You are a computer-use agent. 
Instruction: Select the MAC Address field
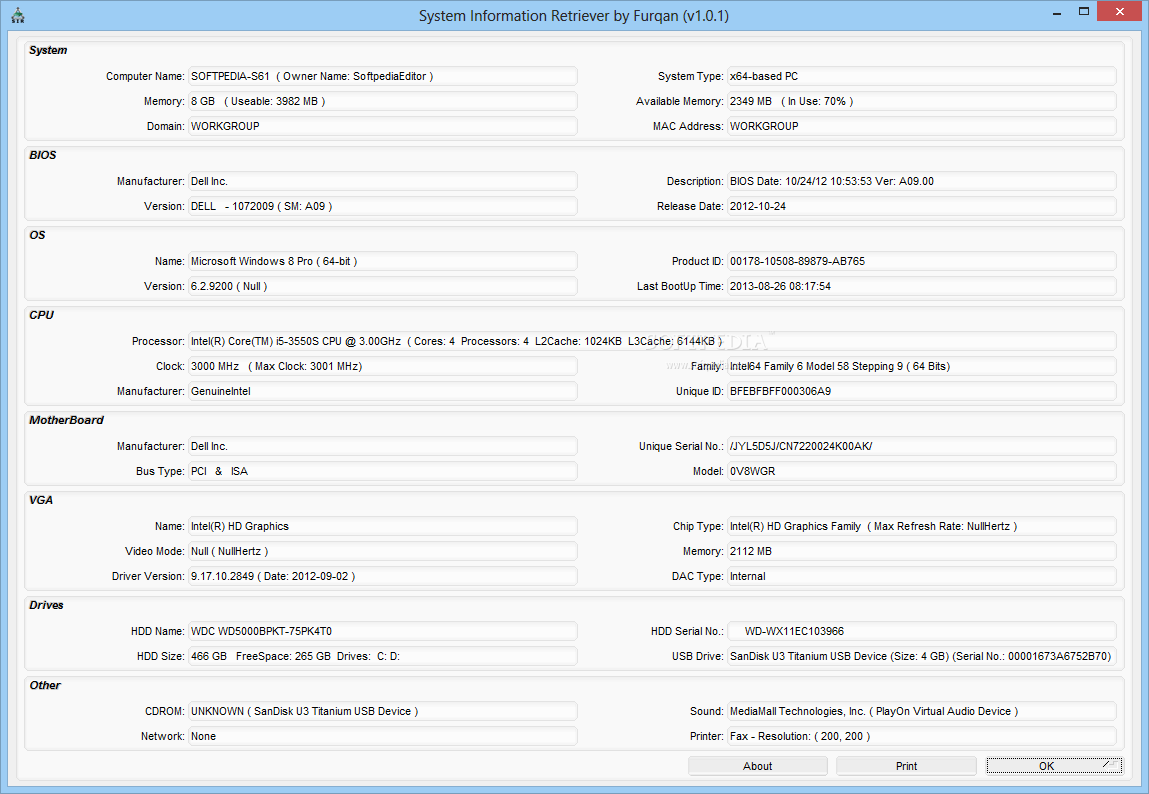922,126
